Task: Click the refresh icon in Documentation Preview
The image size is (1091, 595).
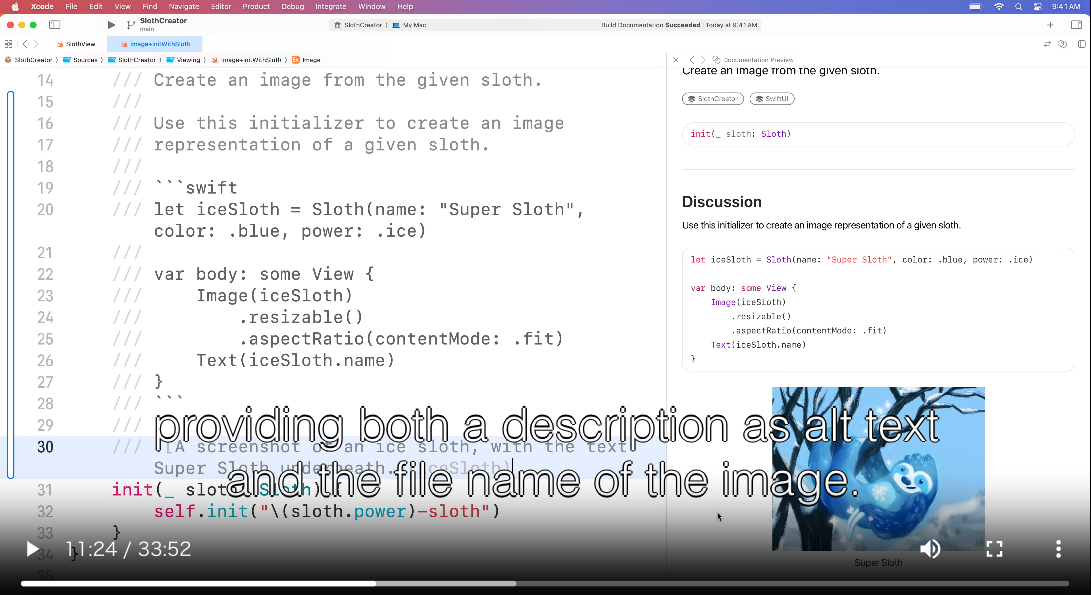Action: coord(715,59)
